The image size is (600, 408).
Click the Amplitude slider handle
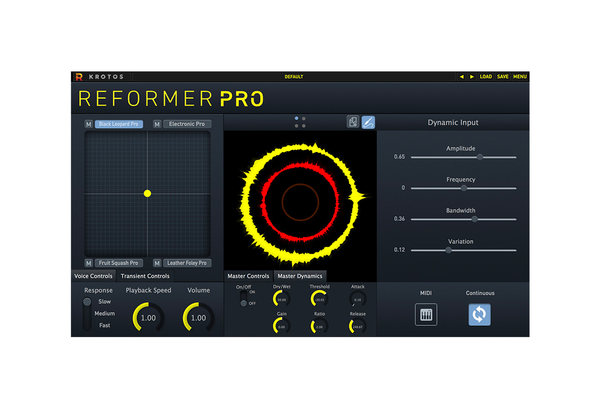tap(480, 157)
